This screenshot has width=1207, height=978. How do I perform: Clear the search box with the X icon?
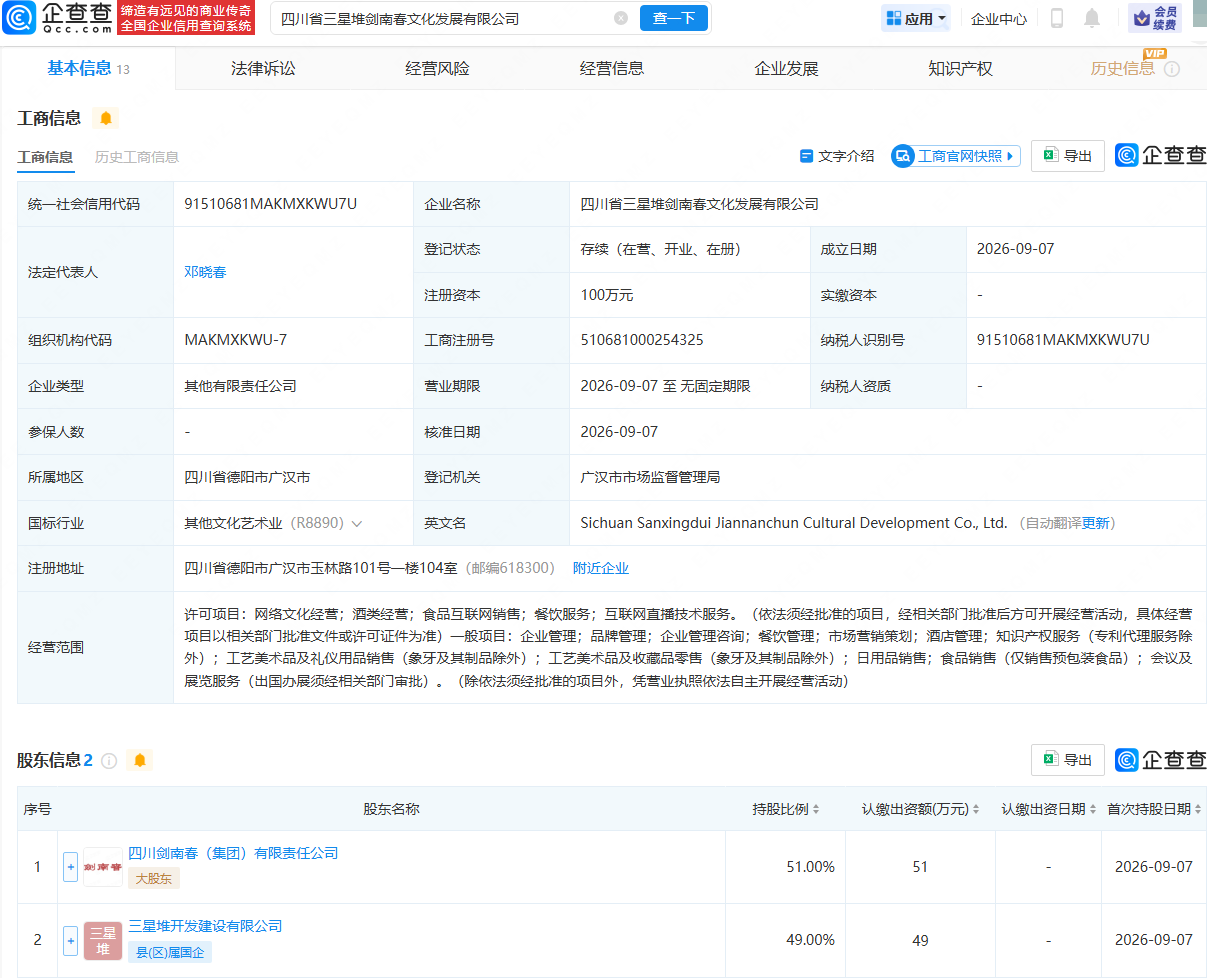point(621,18)
